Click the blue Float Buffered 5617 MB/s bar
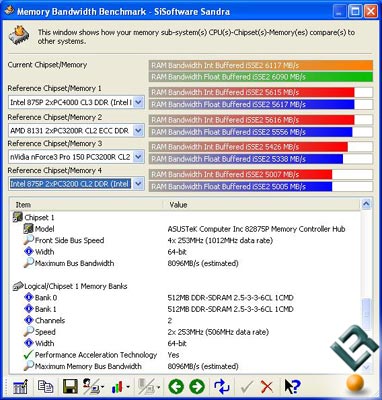 pyautogui.click(x=252, y=104)
